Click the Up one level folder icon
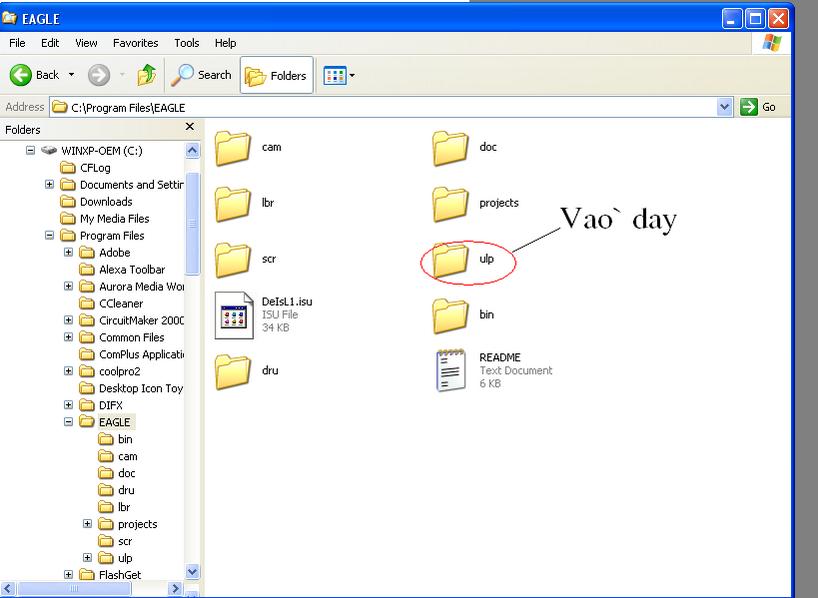 click(147, 75)
